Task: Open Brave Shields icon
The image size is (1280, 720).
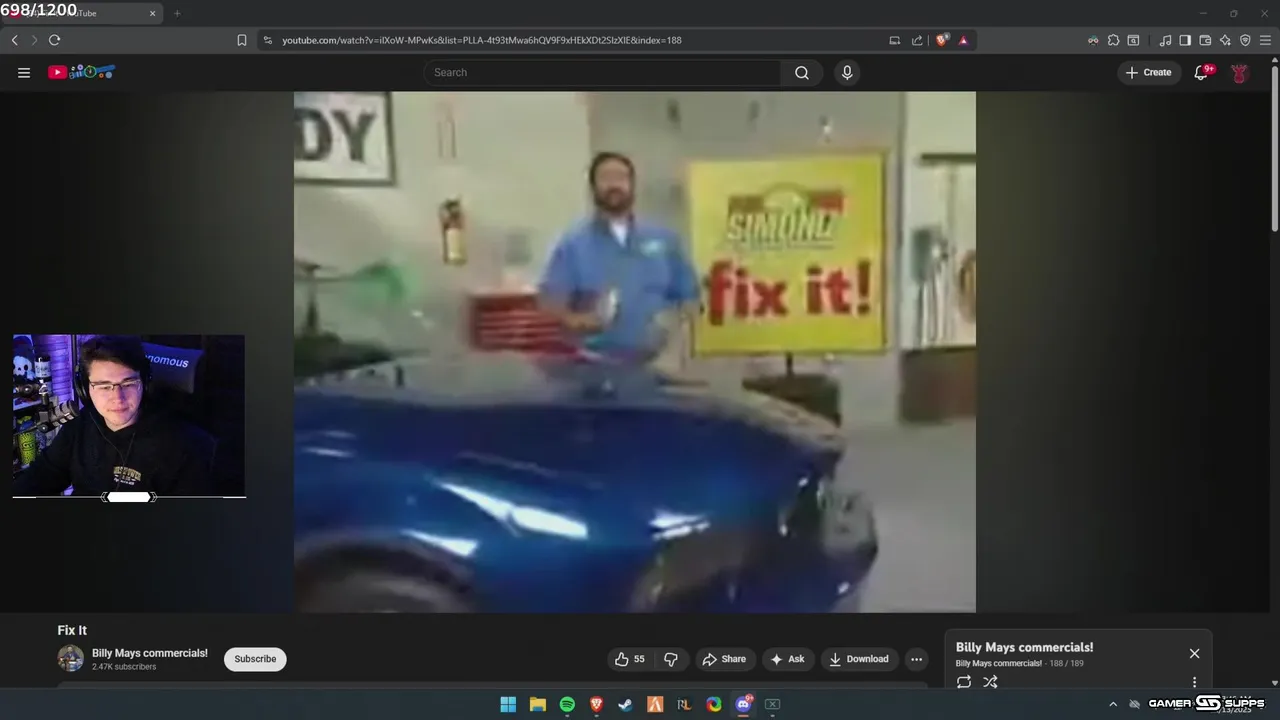Action: (942, 40)
